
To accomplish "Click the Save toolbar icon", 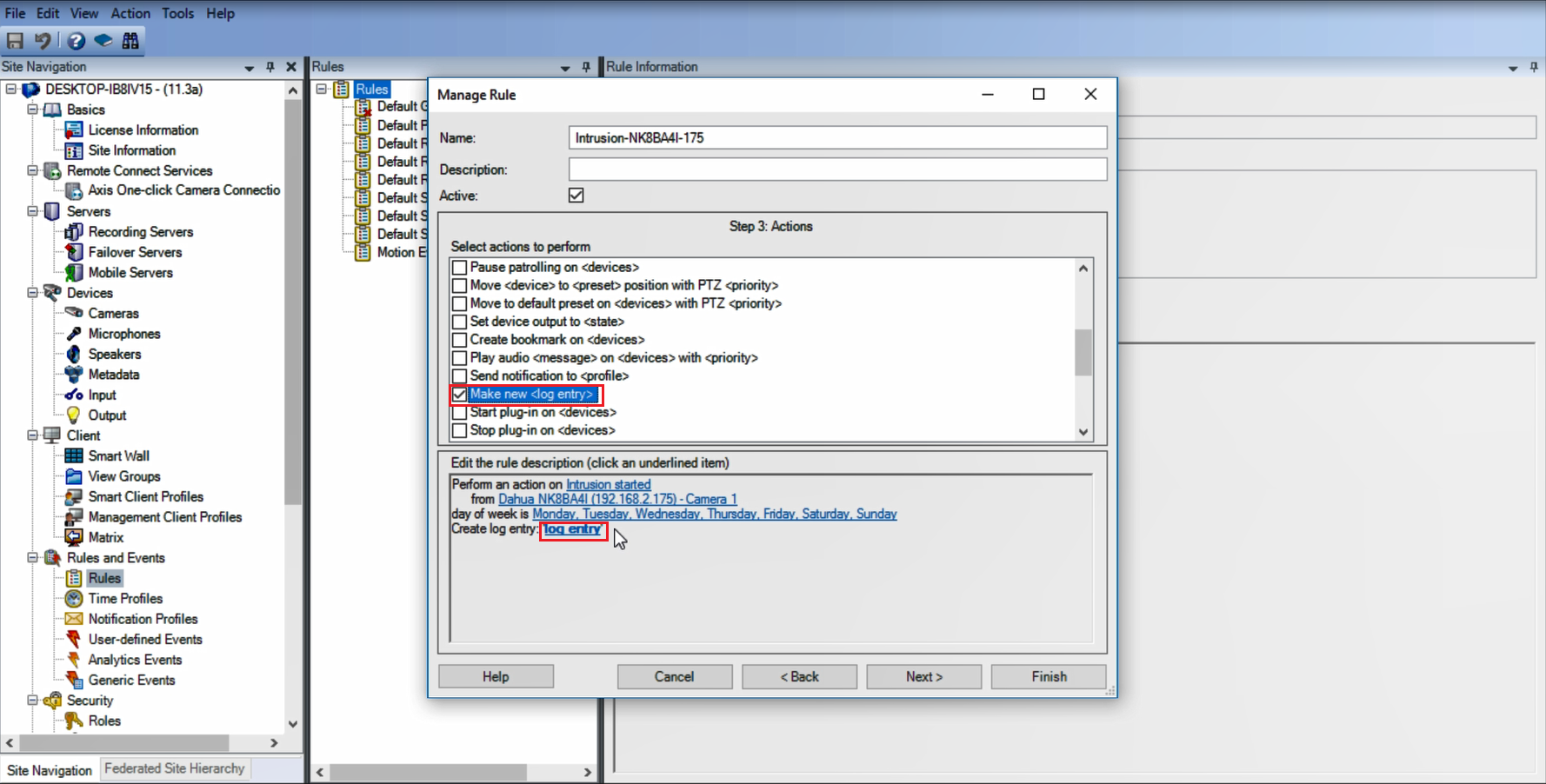I will pos(15,40).
